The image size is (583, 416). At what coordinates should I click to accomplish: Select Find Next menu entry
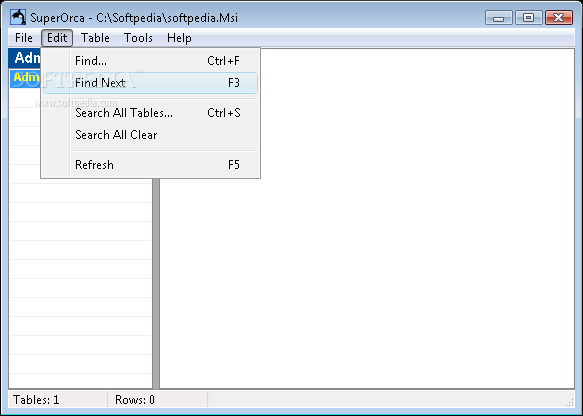coord(150,83)
